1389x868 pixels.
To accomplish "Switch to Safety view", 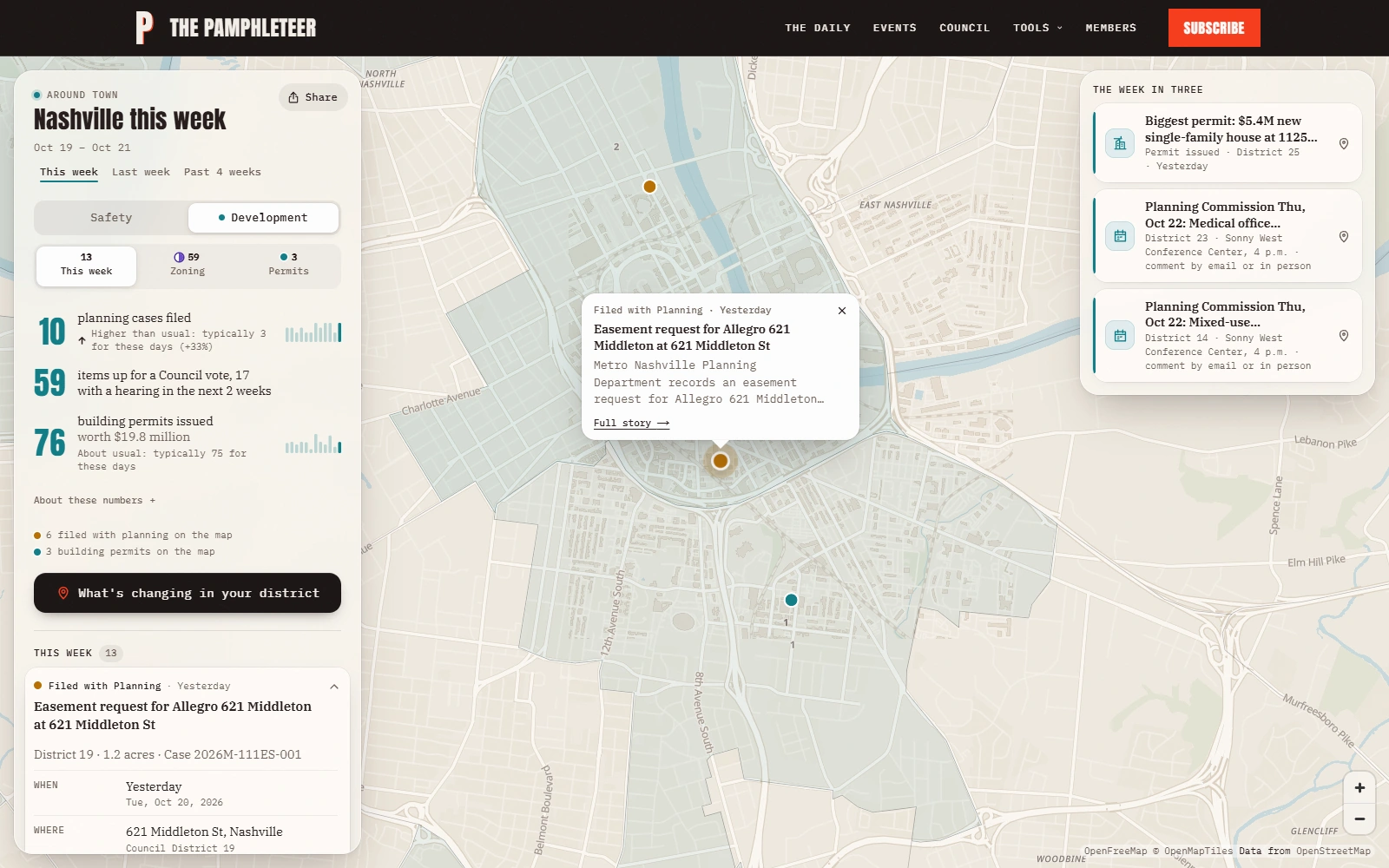I will tap(111, 218).
